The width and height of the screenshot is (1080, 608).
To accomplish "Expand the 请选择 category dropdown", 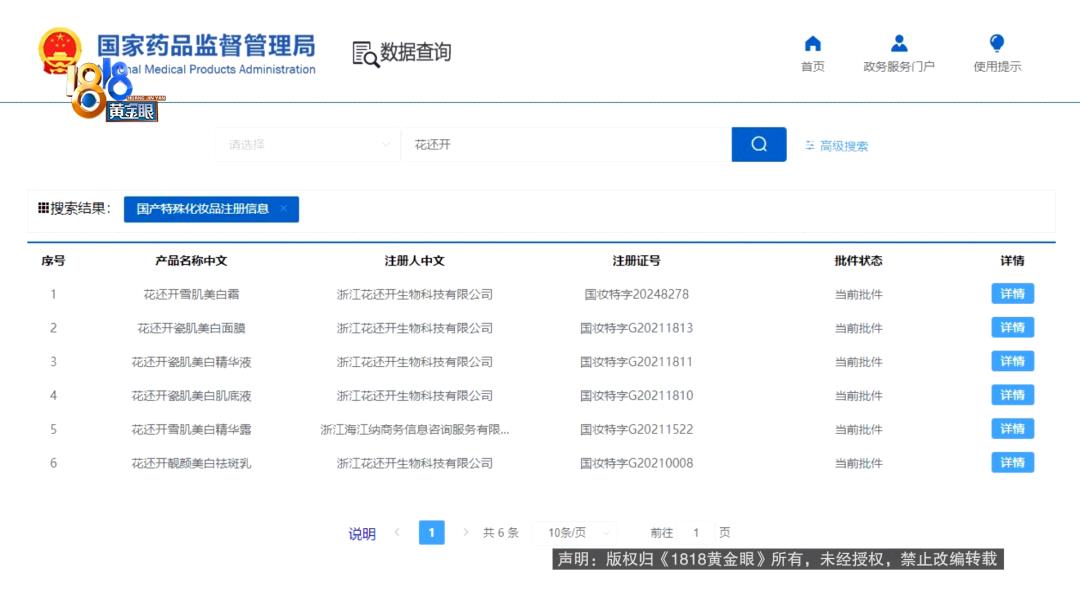I will [x=308, y=145].
